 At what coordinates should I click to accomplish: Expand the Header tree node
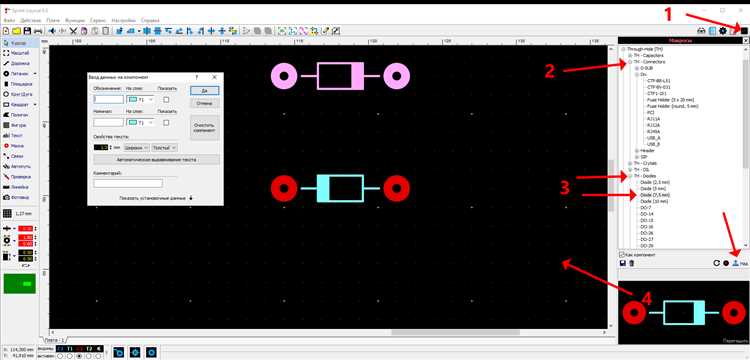pyautogui.click(x=637, y=151)
